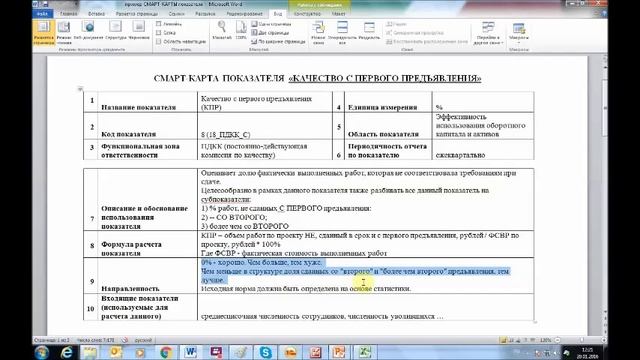The height and width of the screenshot is (360, 640).
Task: Click the cell 'Код показателя'
Action: [147, 126]
